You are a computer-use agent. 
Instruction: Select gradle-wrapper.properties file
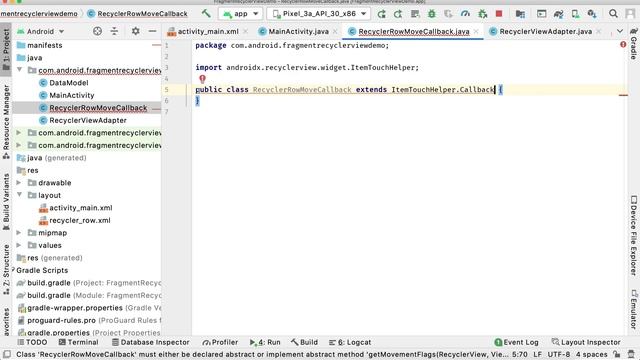pyautogui.click(x=88, y=308)
